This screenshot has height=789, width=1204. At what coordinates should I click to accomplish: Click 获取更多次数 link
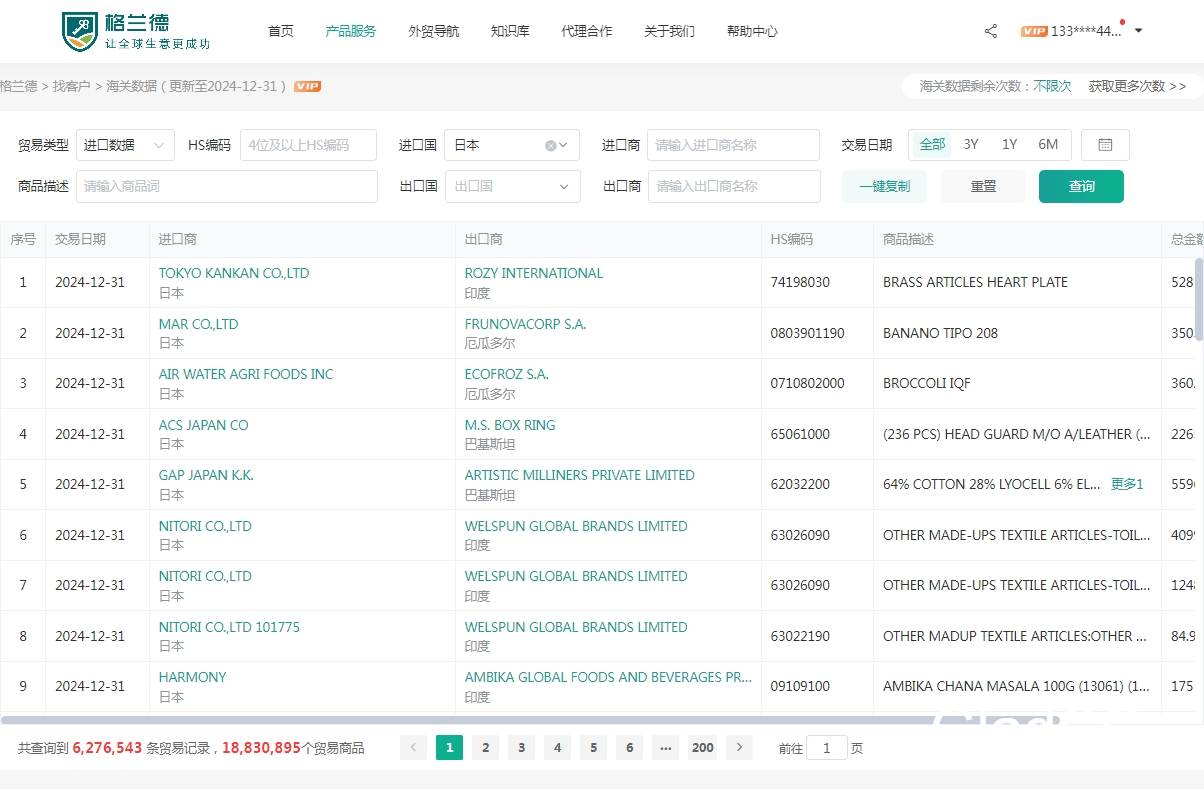[1138, 86]
